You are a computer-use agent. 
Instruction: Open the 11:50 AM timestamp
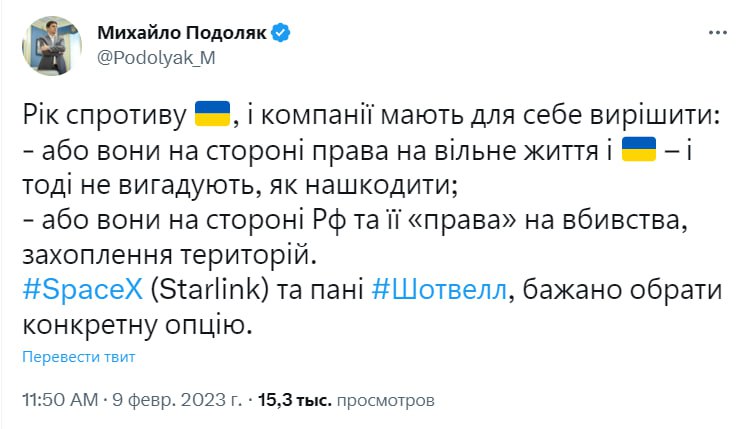(60, 400)
